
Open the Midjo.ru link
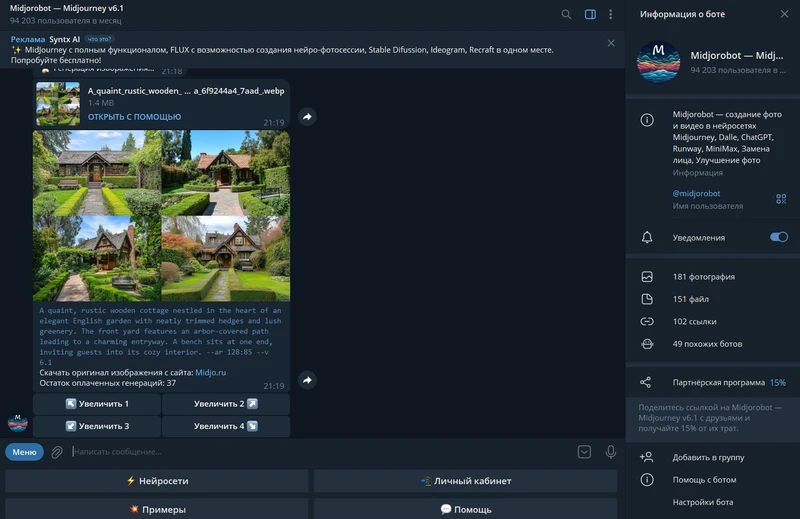(210, 373)
